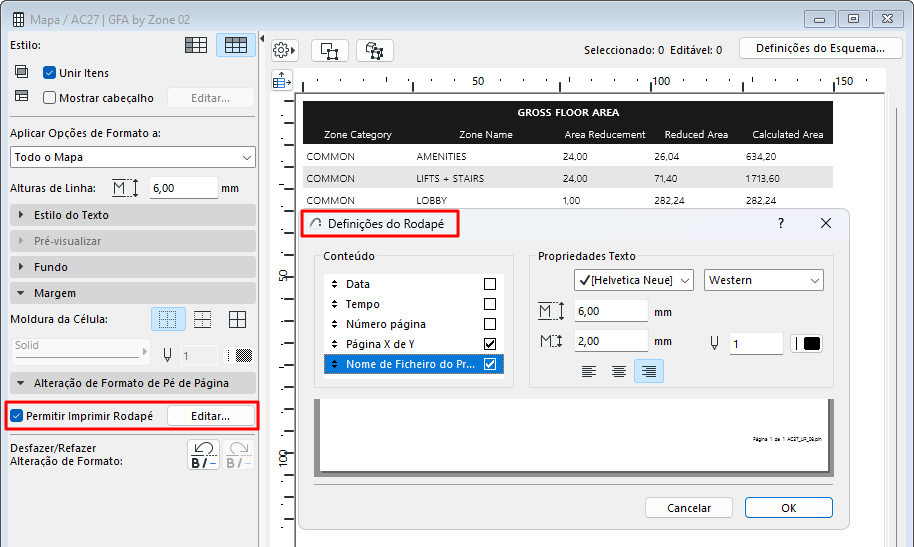Collapse left panel with the small arrow
This screenshot has width=914, height=547.
tap(262, 38)
